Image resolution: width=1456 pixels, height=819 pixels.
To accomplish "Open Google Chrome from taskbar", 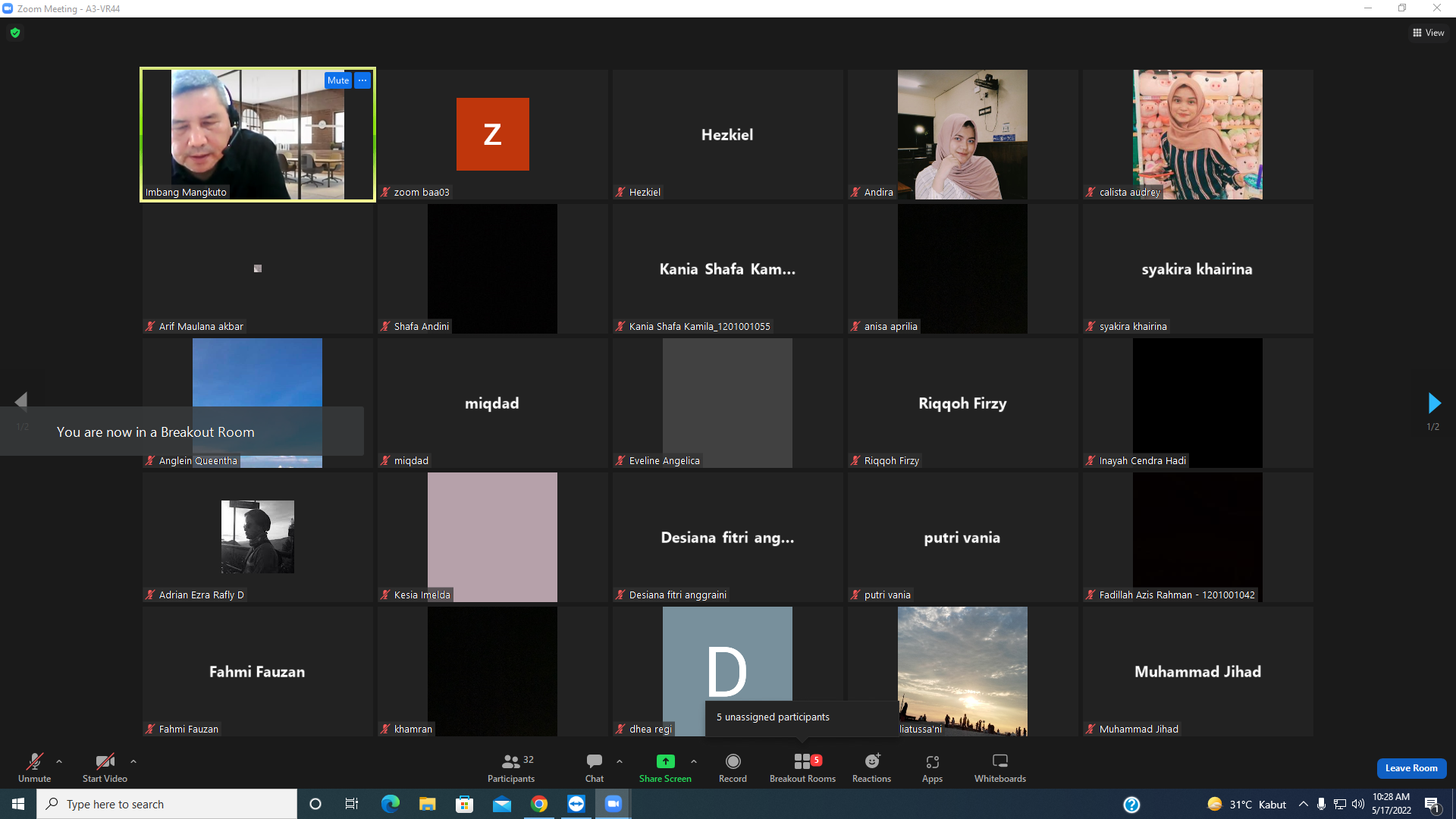I will [x=539, y=804].
